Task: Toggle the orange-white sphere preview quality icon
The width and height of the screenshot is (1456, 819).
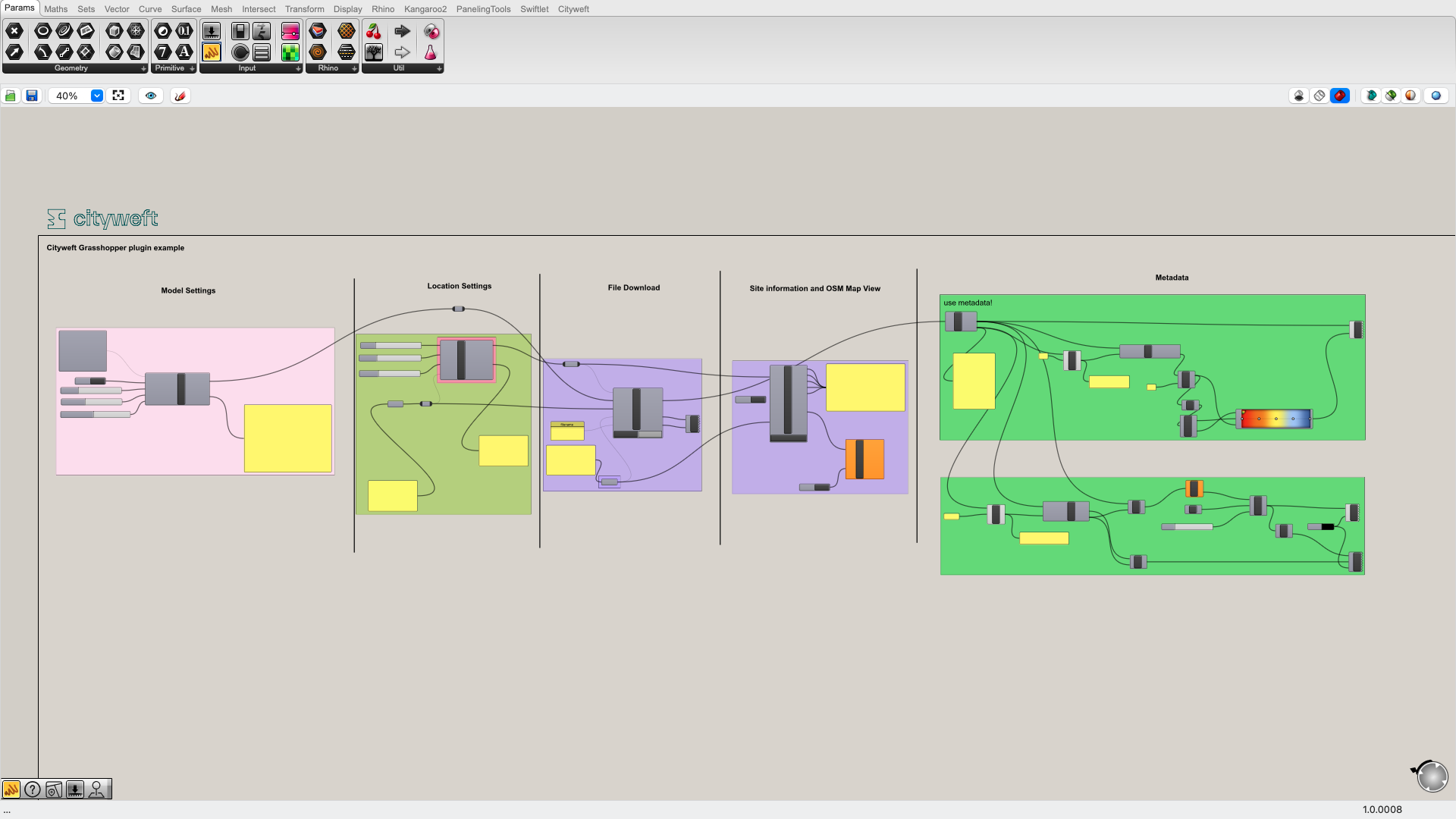Action: point(1410,96)
